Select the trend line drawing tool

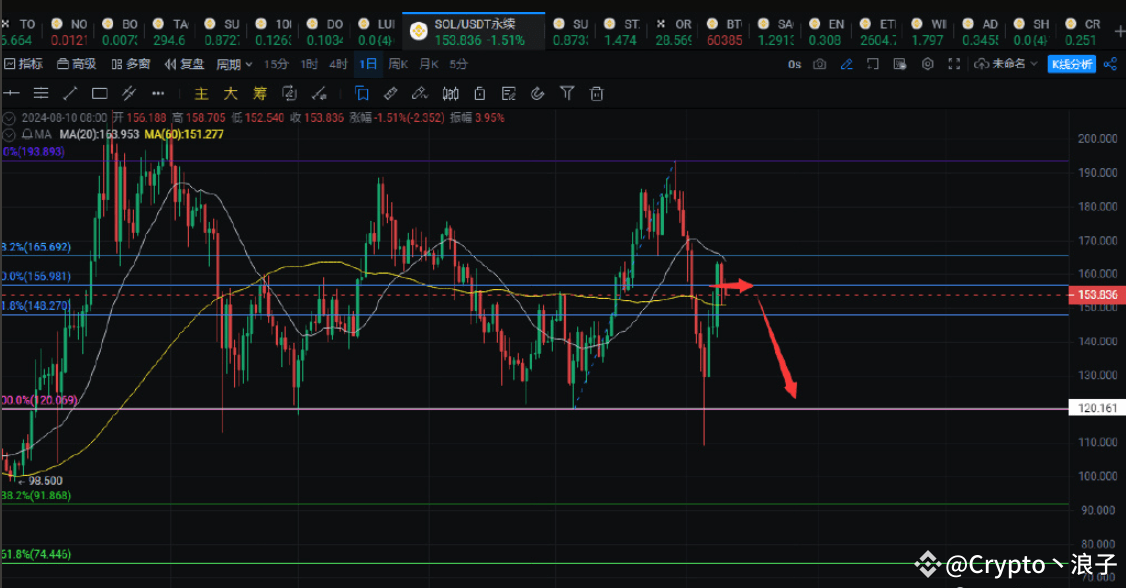click(x=70, y=94)
